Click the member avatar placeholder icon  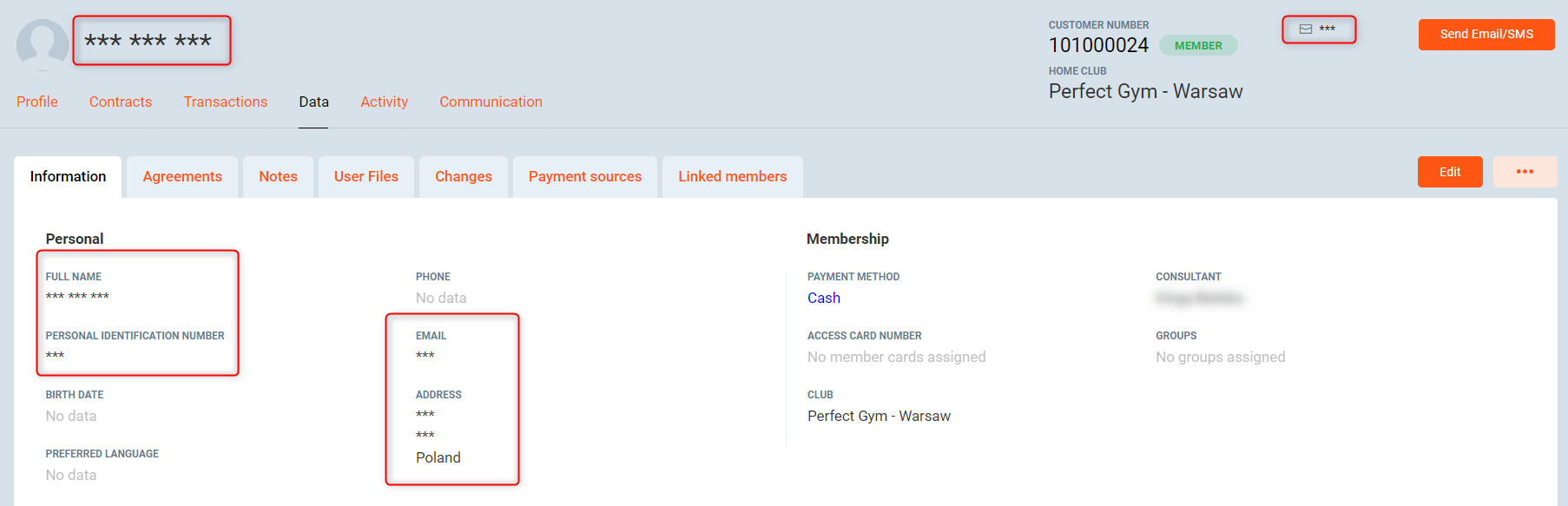click(42, 43)
